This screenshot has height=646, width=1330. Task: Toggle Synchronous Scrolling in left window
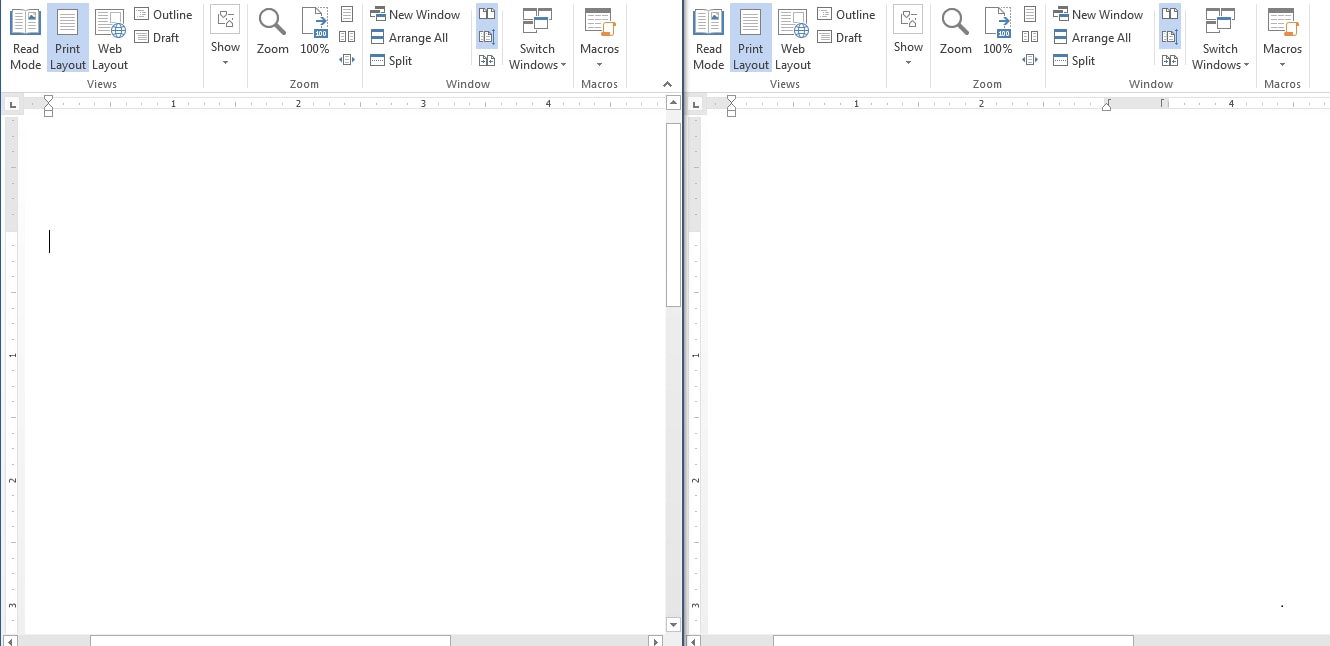click(x=487, y=37)
